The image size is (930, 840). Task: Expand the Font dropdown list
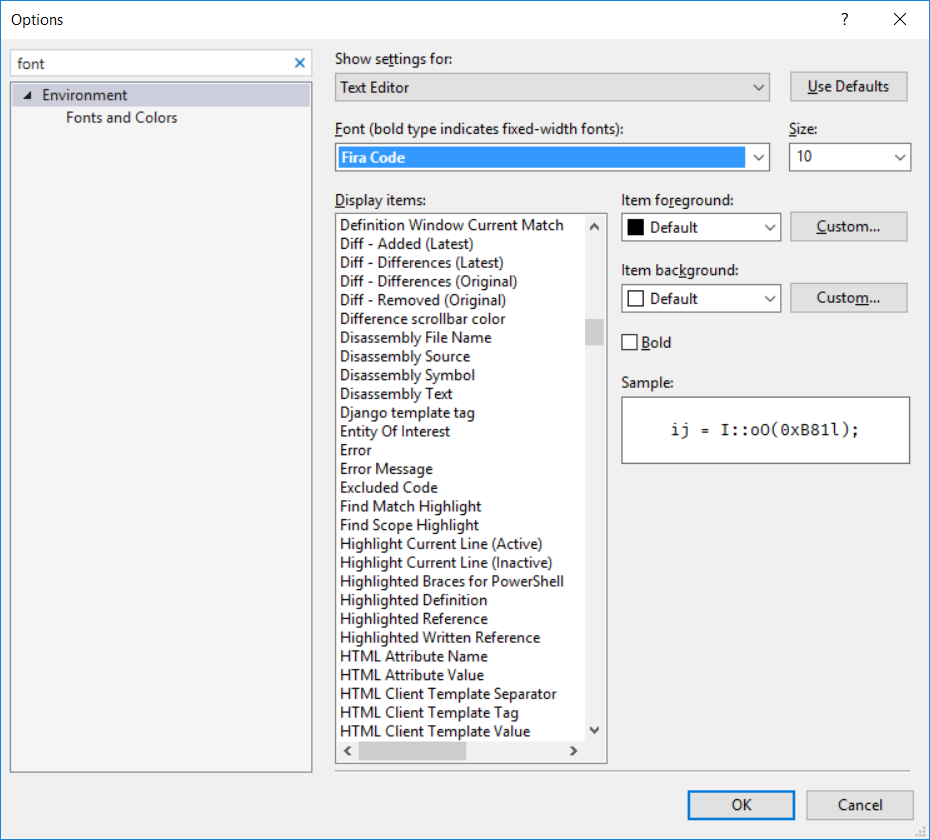[759, 157]
